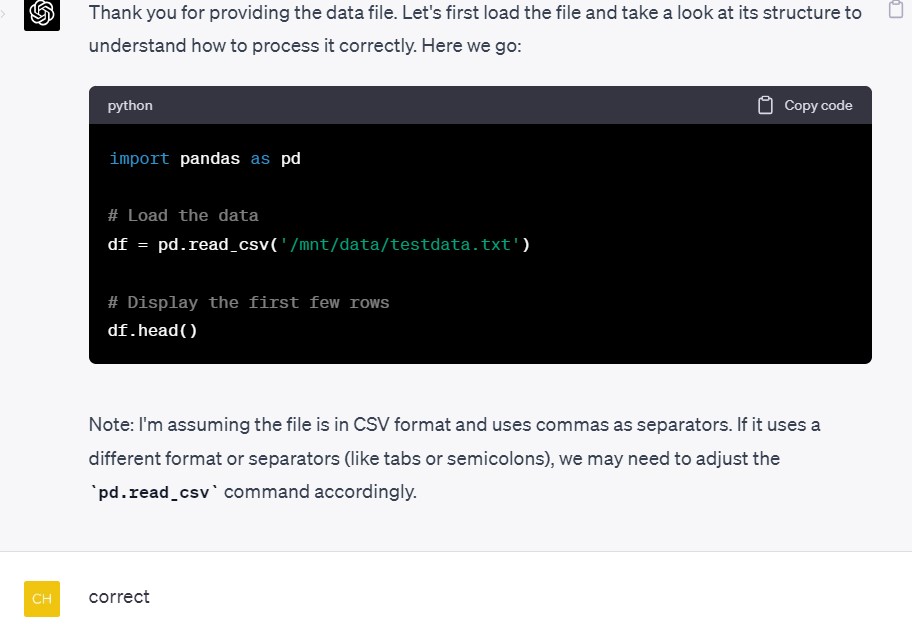Click the 'Note: I'm assuming' paragraph
This screenshot has height=624, width=912.
click(454, 458)
